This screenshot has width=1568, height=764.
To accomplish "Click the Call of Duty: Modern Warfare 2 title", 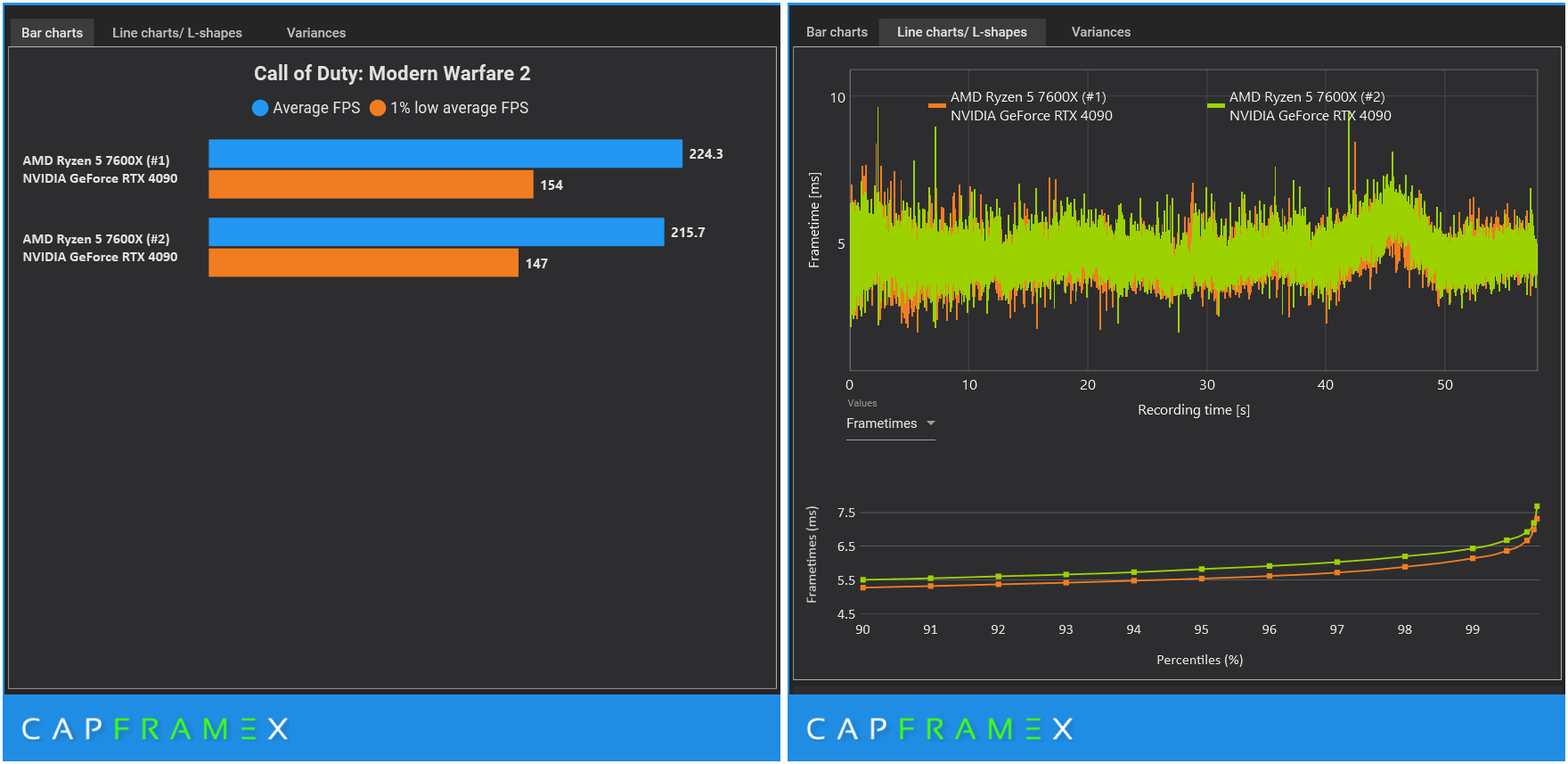I will pyautogui.click(x=392, y=73).
